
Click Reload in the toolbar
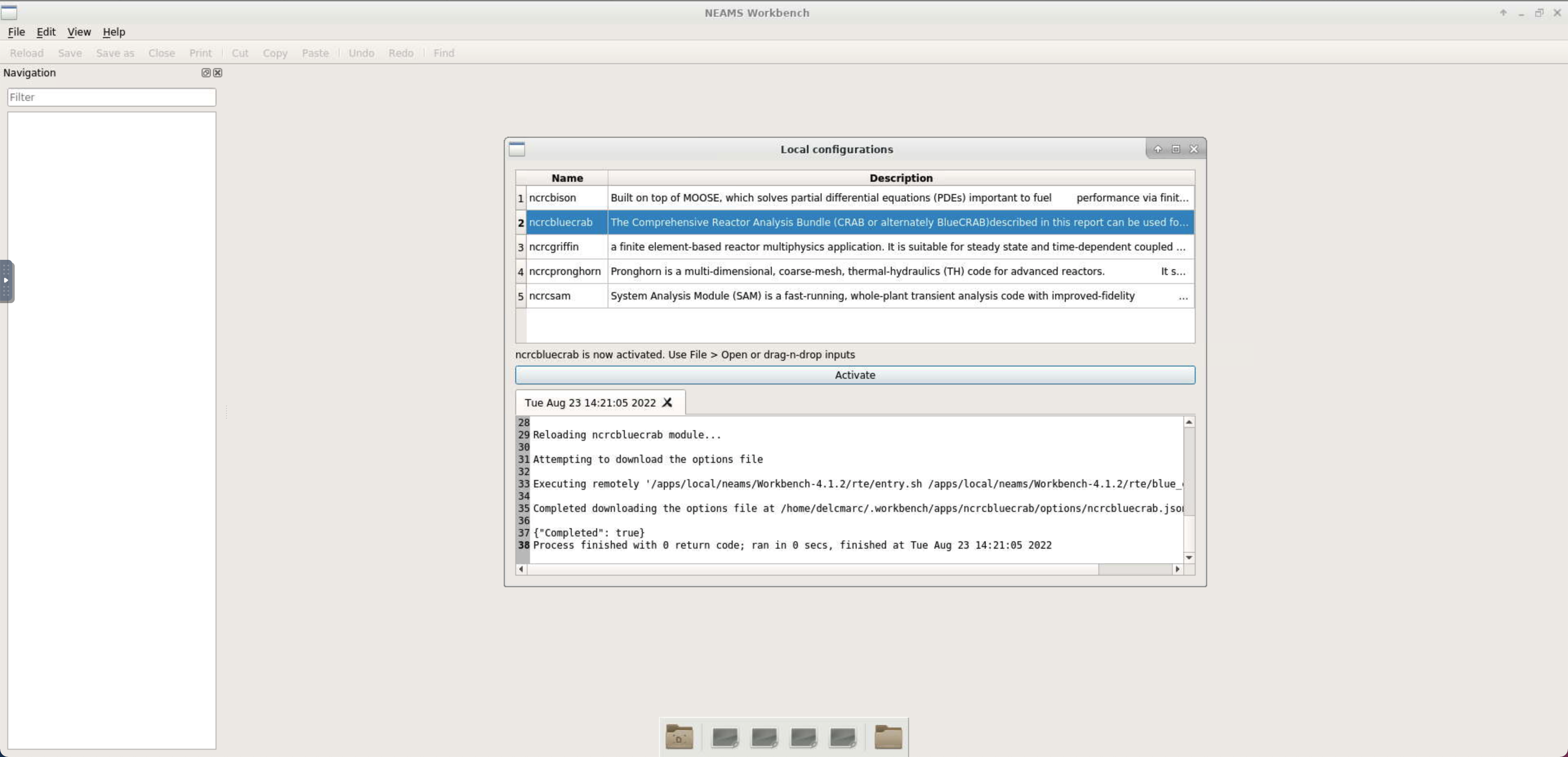[26, 53]
